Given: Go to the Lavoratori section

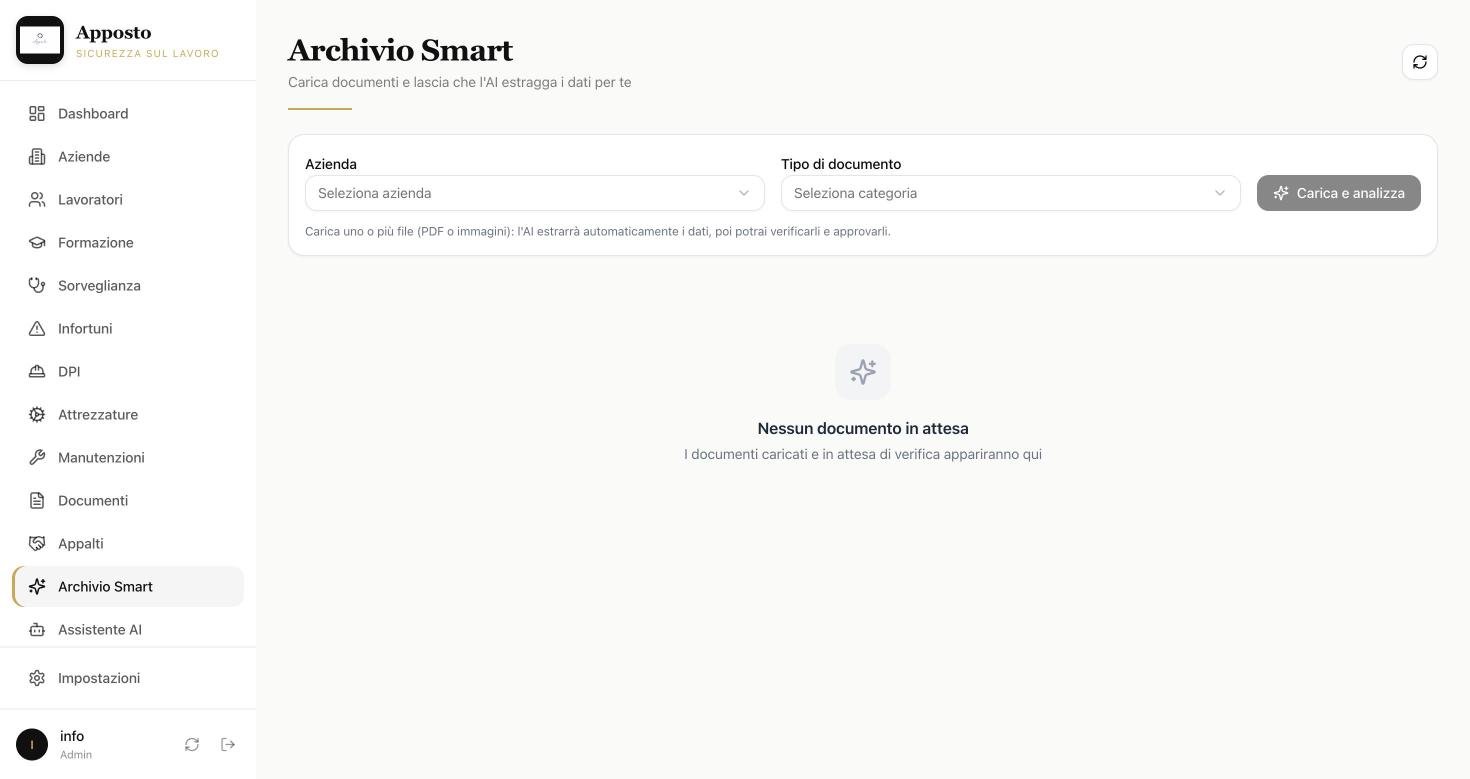Looking at the screenshot, I should point(128,200).
